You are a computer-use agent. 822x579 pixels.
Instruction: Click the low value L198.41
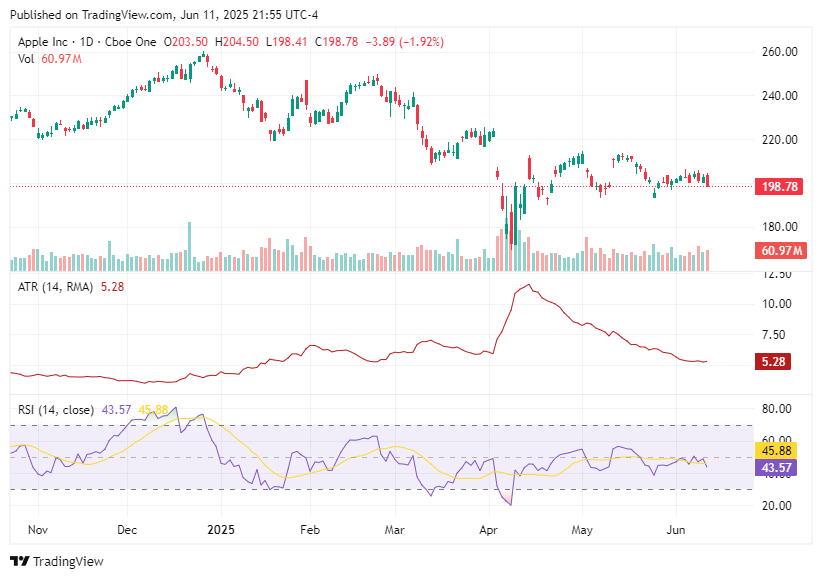point(287,42)
